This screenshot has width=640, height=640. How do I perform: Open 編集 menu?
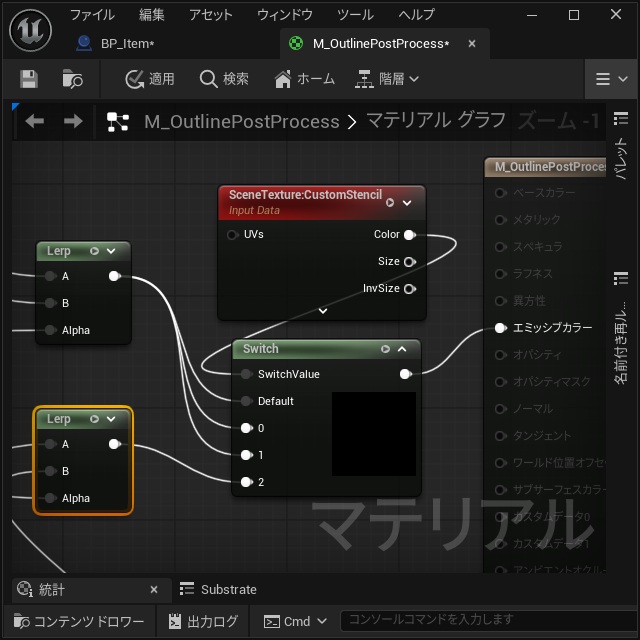[151, 15]
